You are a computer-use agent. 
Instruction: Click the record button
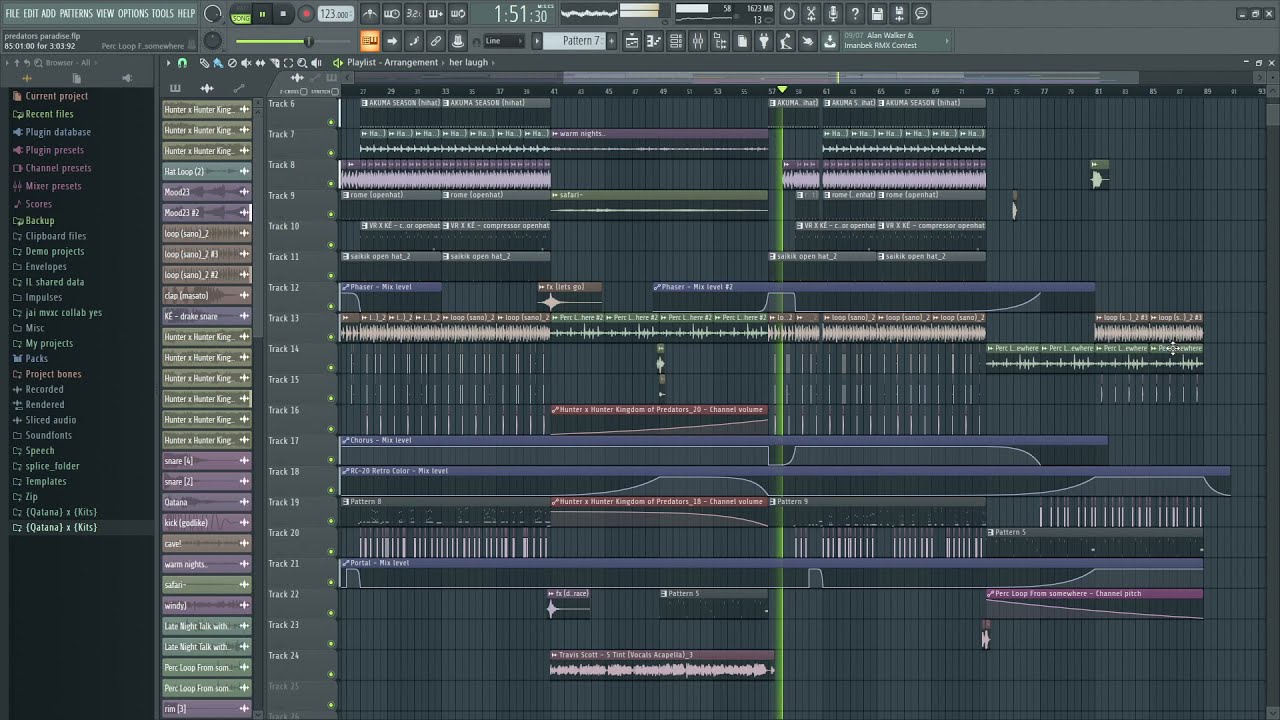point(306,14)
